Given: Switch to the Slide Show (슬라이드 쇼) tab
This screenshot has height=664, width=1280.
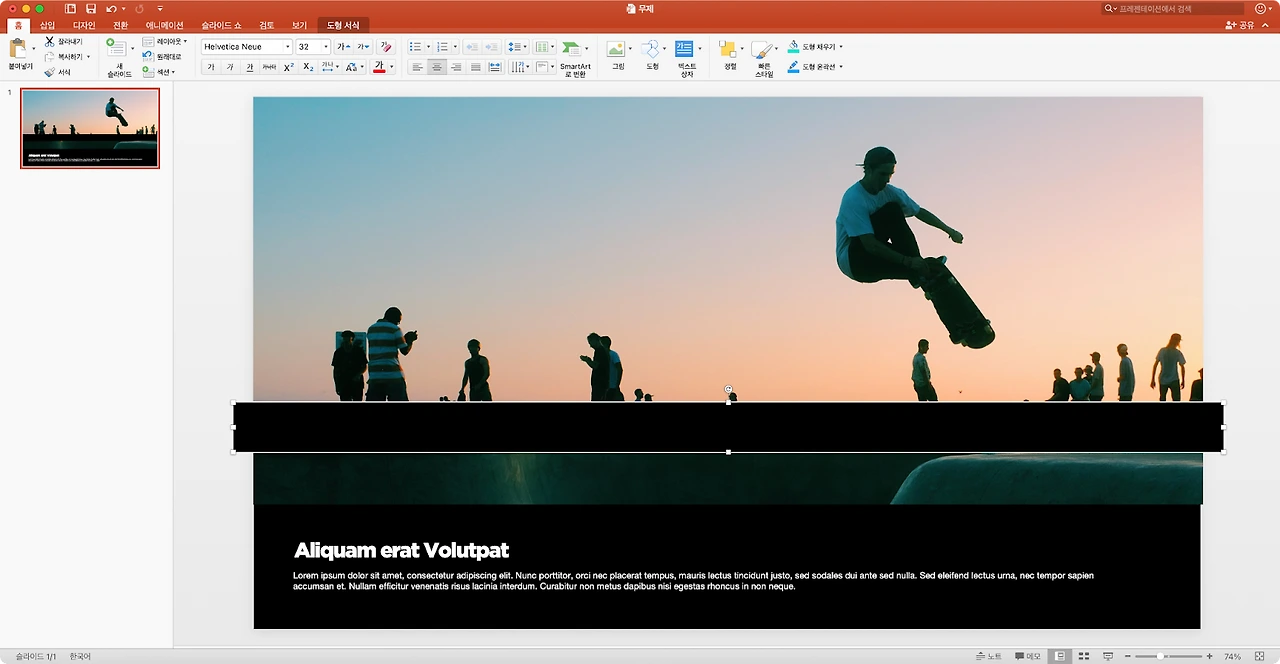Looking at the screenshot, I should coord(220,25).
